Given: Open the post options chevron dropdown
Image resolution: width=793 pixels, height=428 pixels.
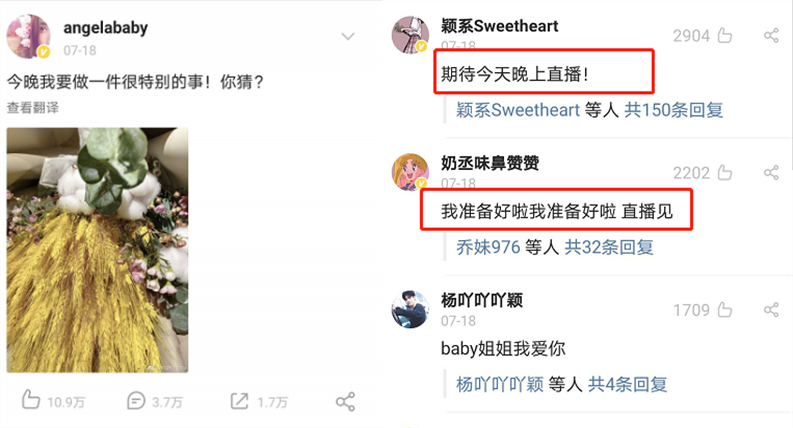Looking at the screenshot, I should click(x=347, y=36).
